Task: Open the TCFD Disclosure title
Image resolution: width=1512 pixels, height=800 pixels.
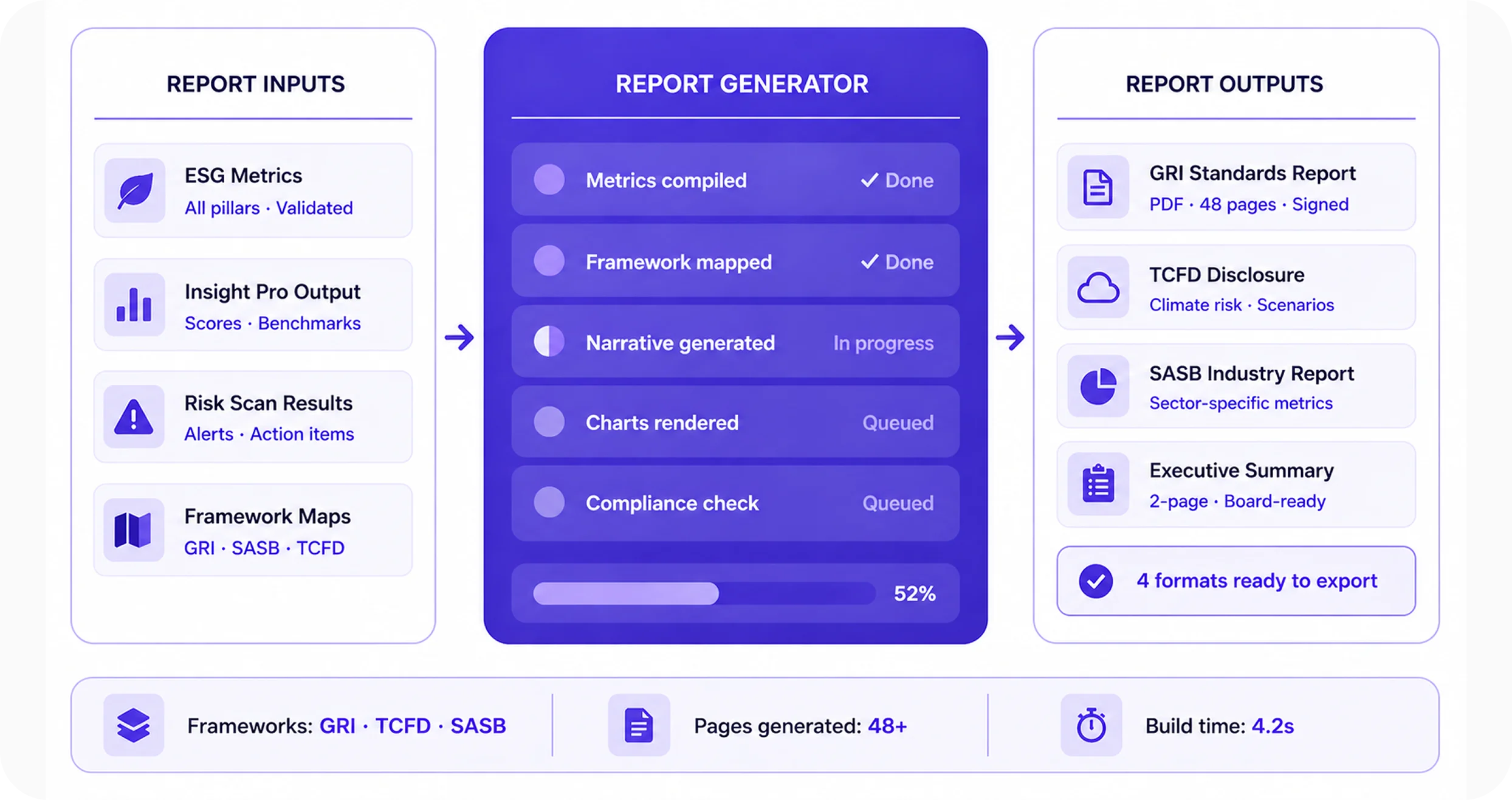Action: tap(1227, 275)
